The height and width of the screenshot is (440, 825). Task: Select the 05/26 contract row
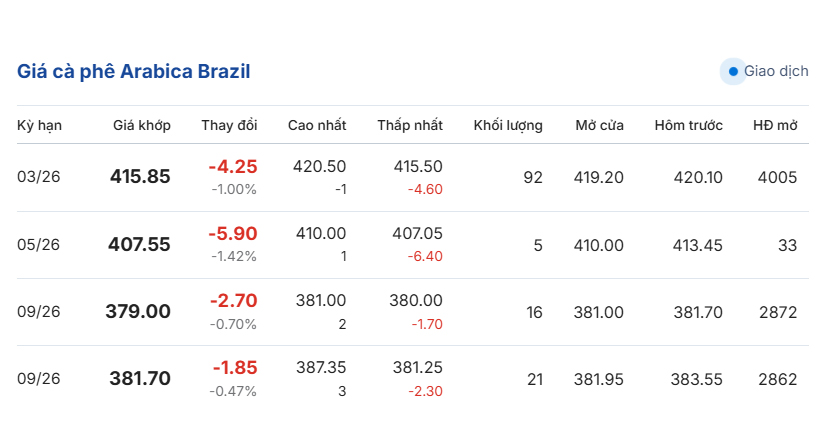pos(39,244)
